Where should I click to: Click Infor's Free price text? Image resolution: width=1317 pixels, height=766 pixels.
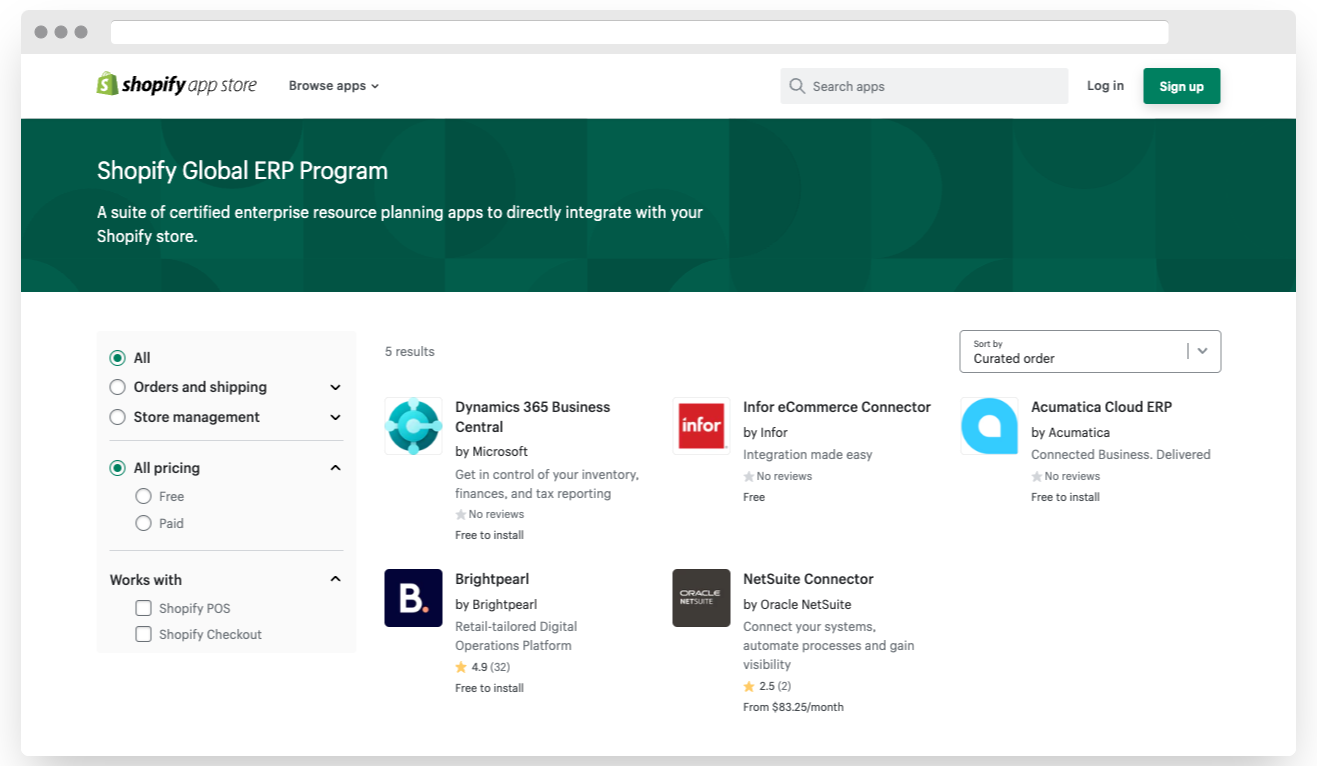[754, 497]
